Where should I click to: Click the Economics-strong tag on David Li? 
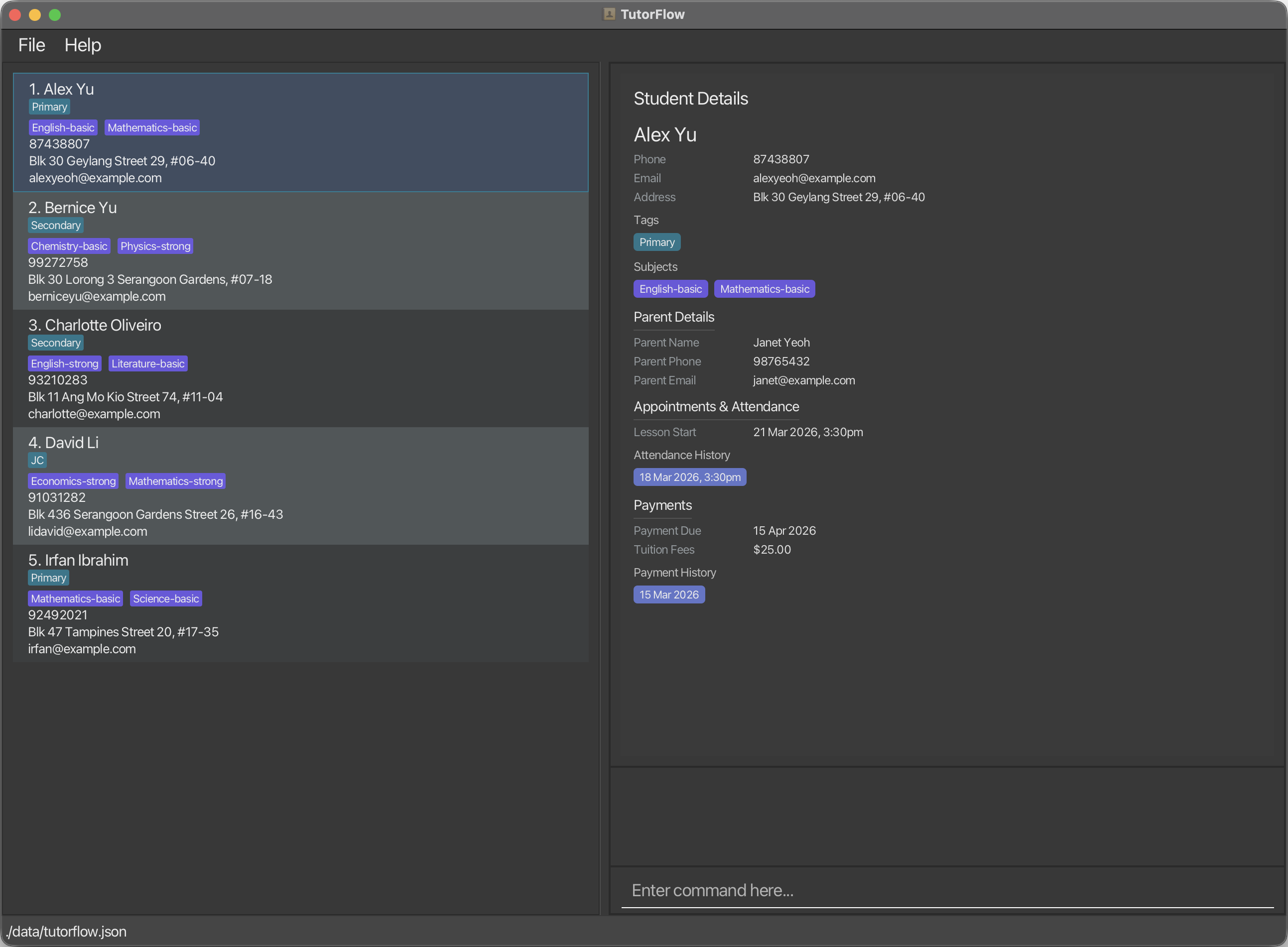(x=73, y=481)
